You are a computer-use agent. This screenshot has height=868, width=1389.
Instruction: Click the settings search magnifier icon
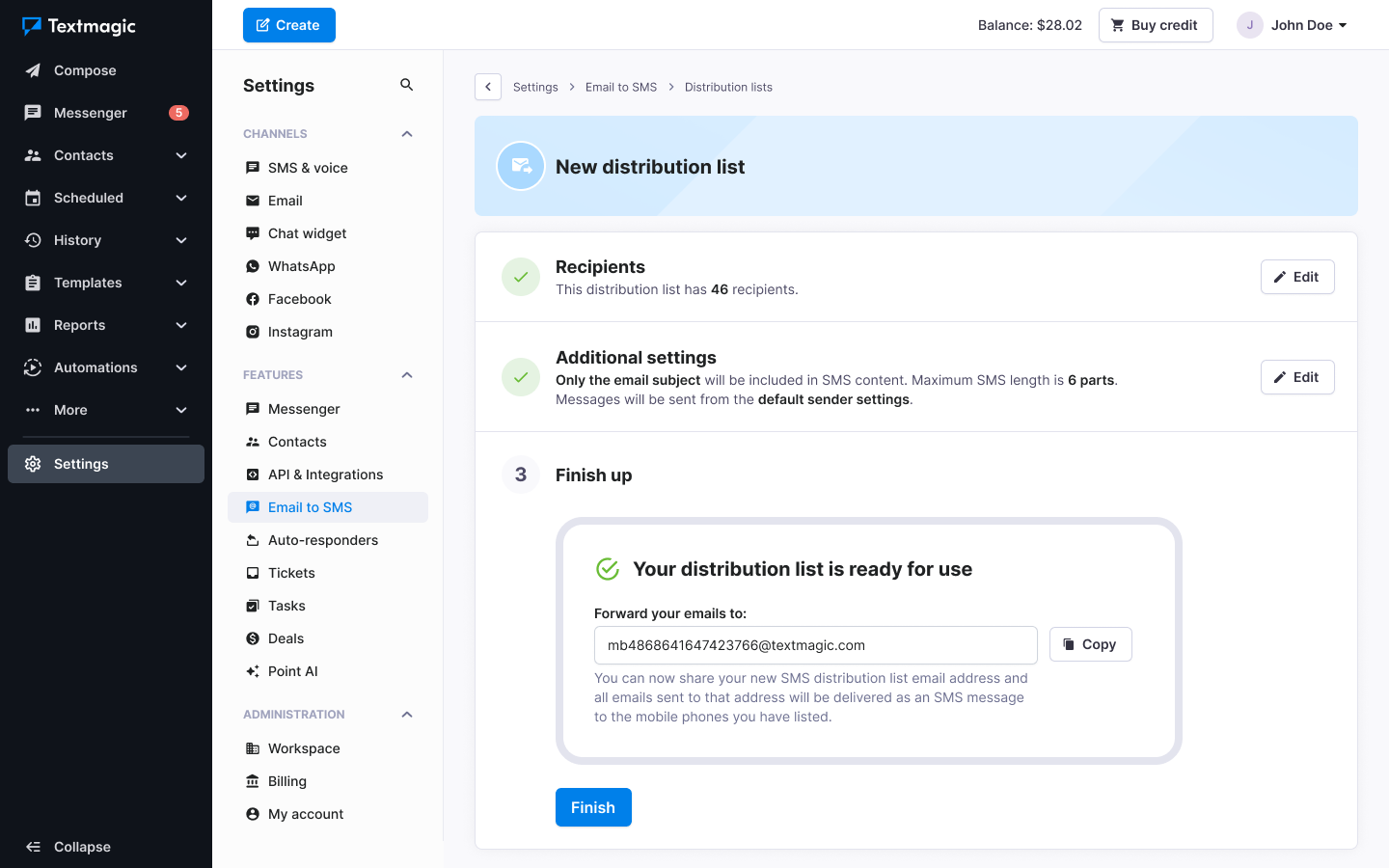pyautogui.click(x=406, y=85)
